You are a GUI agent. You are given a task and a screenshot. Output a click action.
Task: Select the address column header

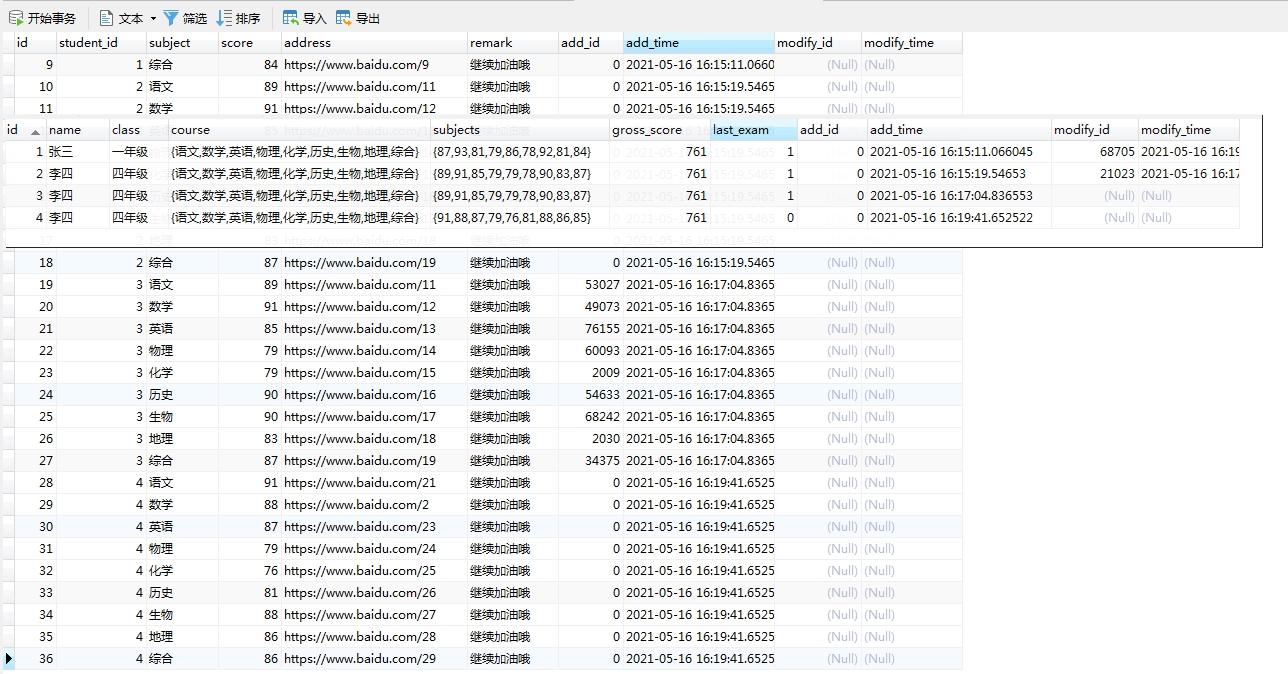coord(375,43)
